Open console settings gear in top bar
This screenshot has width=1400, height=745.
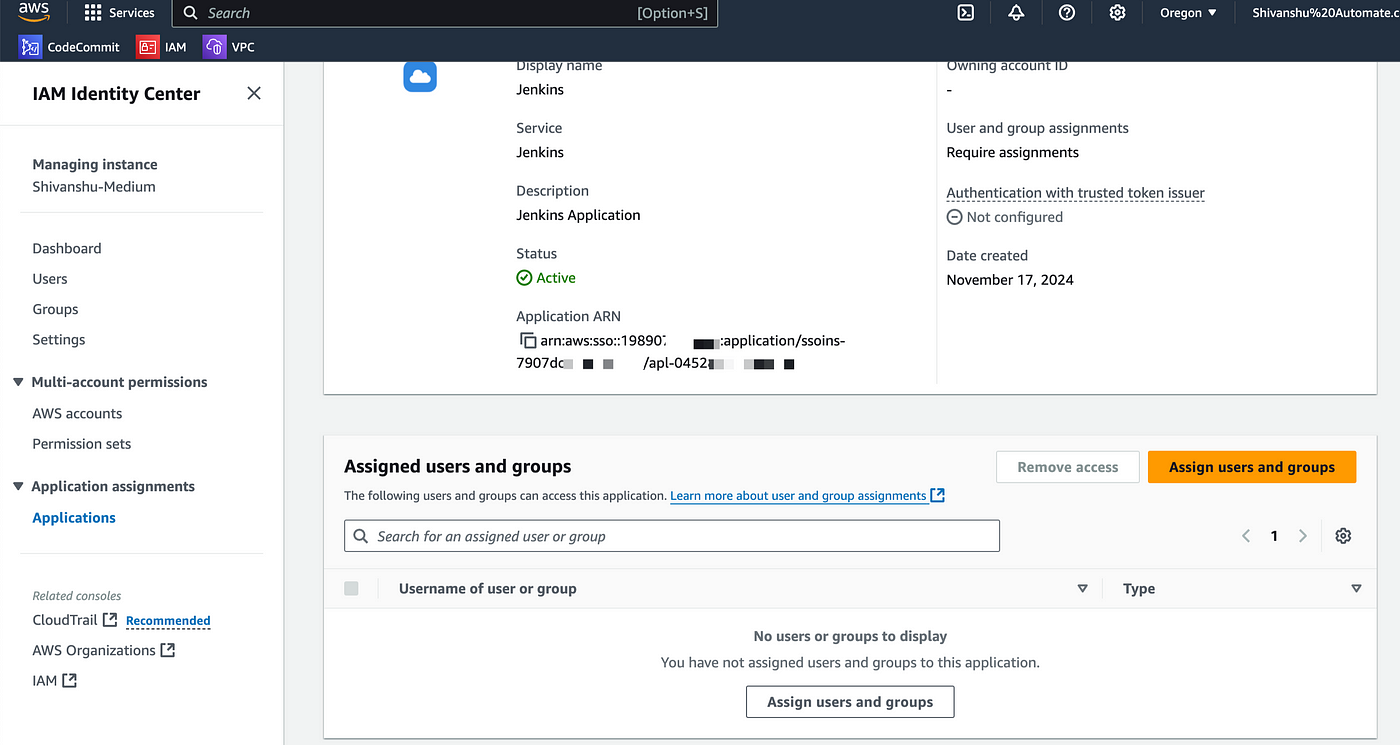point(1117,13)
